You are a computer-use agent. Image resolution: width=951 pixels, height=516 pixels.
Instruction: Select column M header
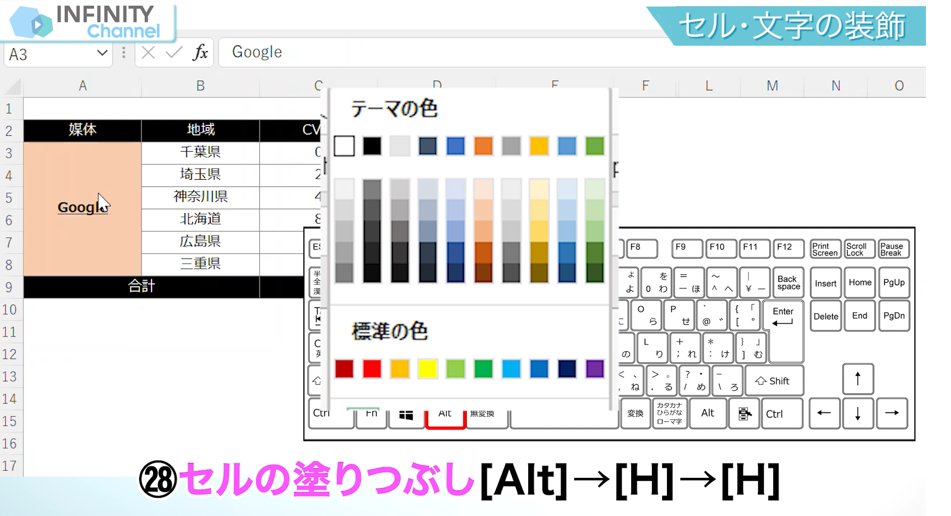click(772, 86)
